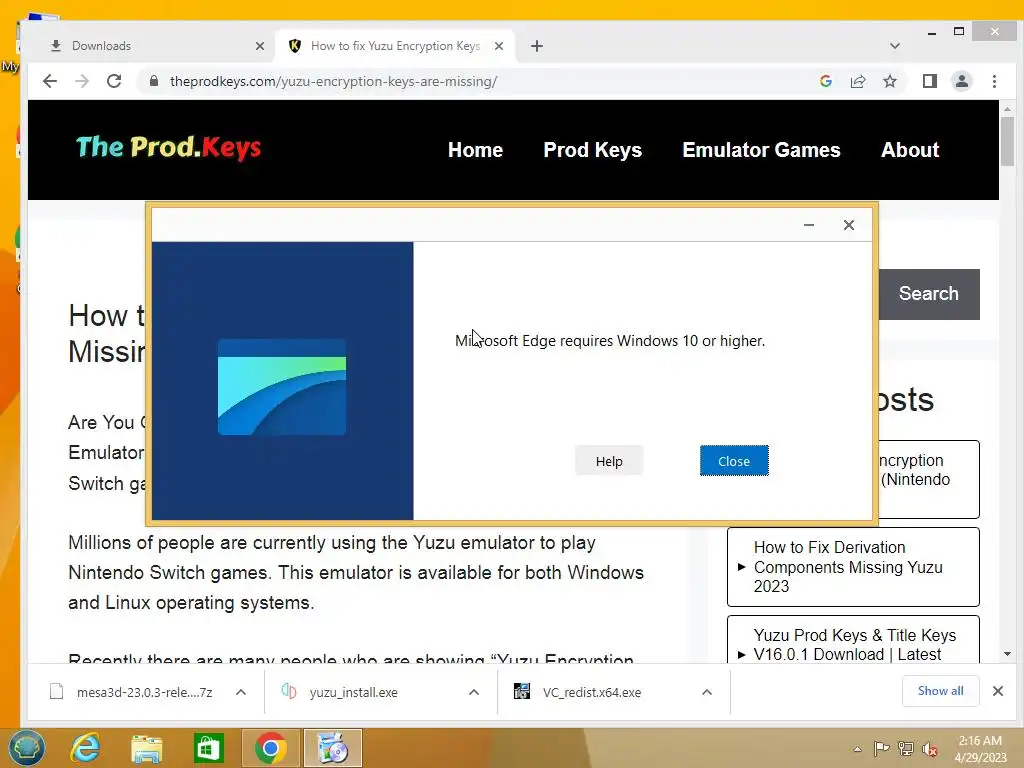Select the How to fix Yuzu tab
The image size is (1024, 768).
point(395,46)
